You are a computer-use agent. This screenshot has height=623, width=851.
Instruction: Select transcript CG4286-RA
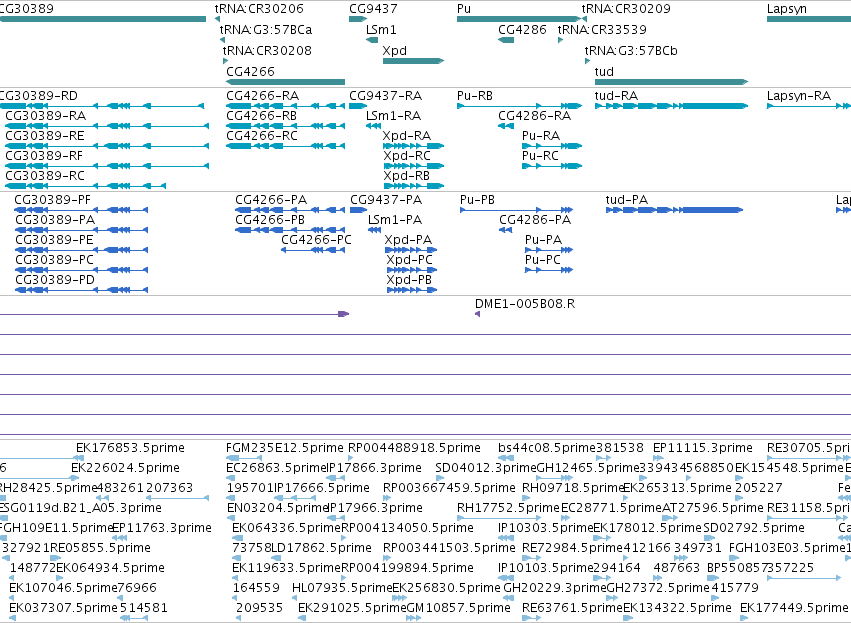pyautogui.click(x=535, y=116)
